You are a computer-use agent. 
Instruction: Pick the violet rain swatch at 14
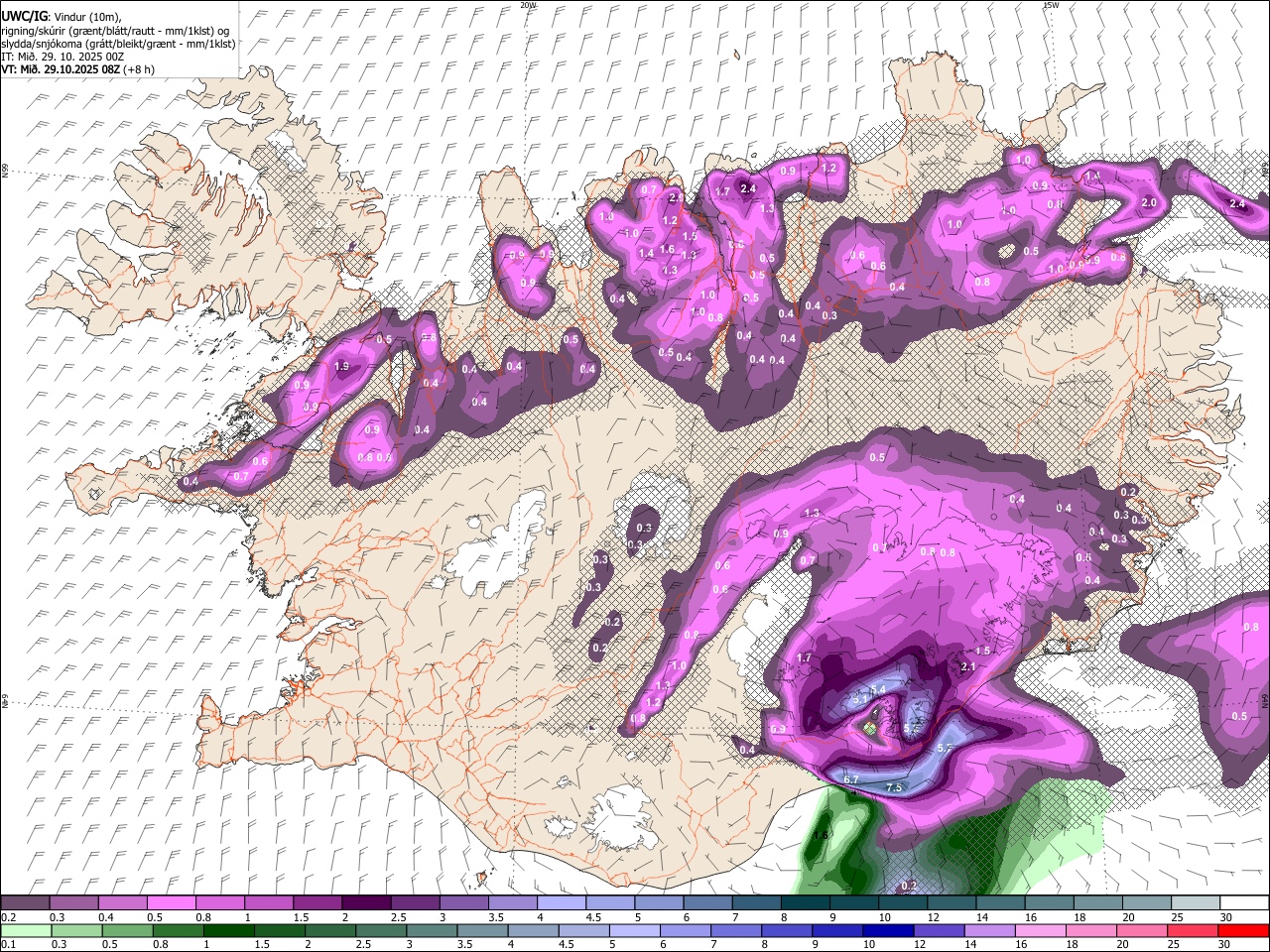click(x=988, y=930)
